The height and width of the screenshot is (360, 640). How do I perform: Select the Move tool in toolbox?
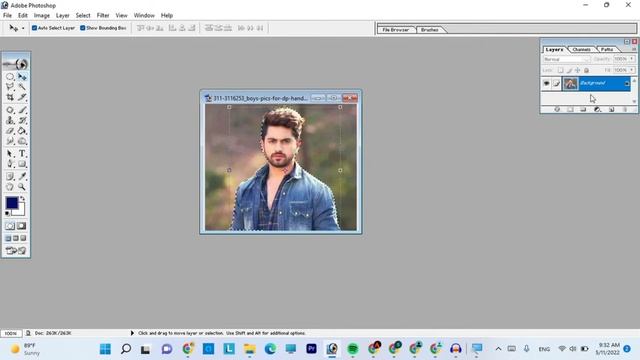tap(22, 76)
